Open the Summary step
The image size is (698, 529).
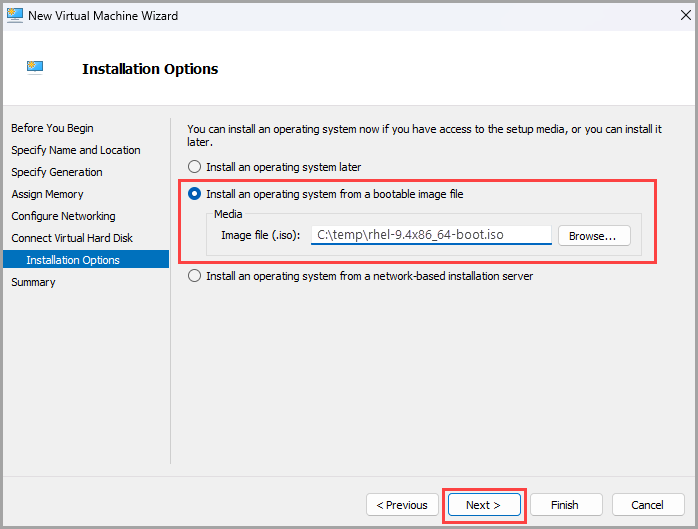(33, 282)
